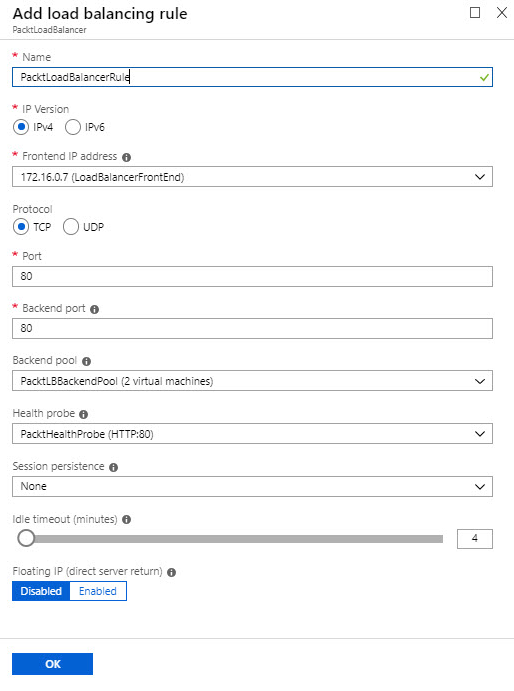This screenshot has width=514, height=691.
Task: Click Floating IP info icon
Action: 171,572
